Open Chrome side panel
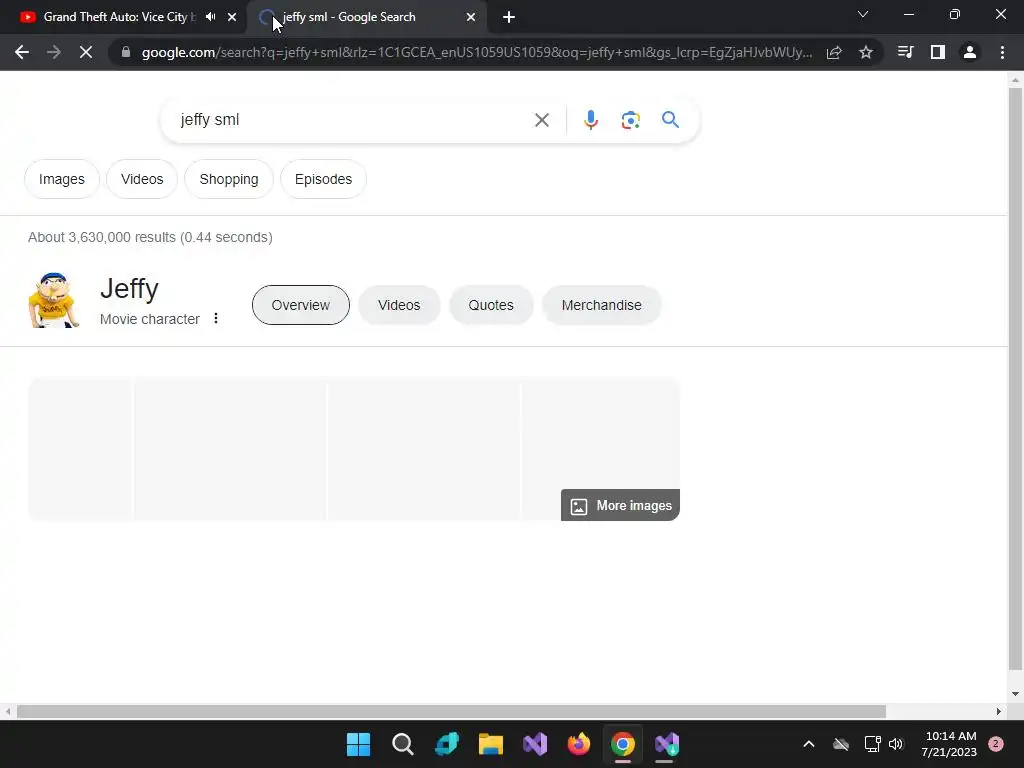The image size is (1024, 768). click(x=938, y=52)
